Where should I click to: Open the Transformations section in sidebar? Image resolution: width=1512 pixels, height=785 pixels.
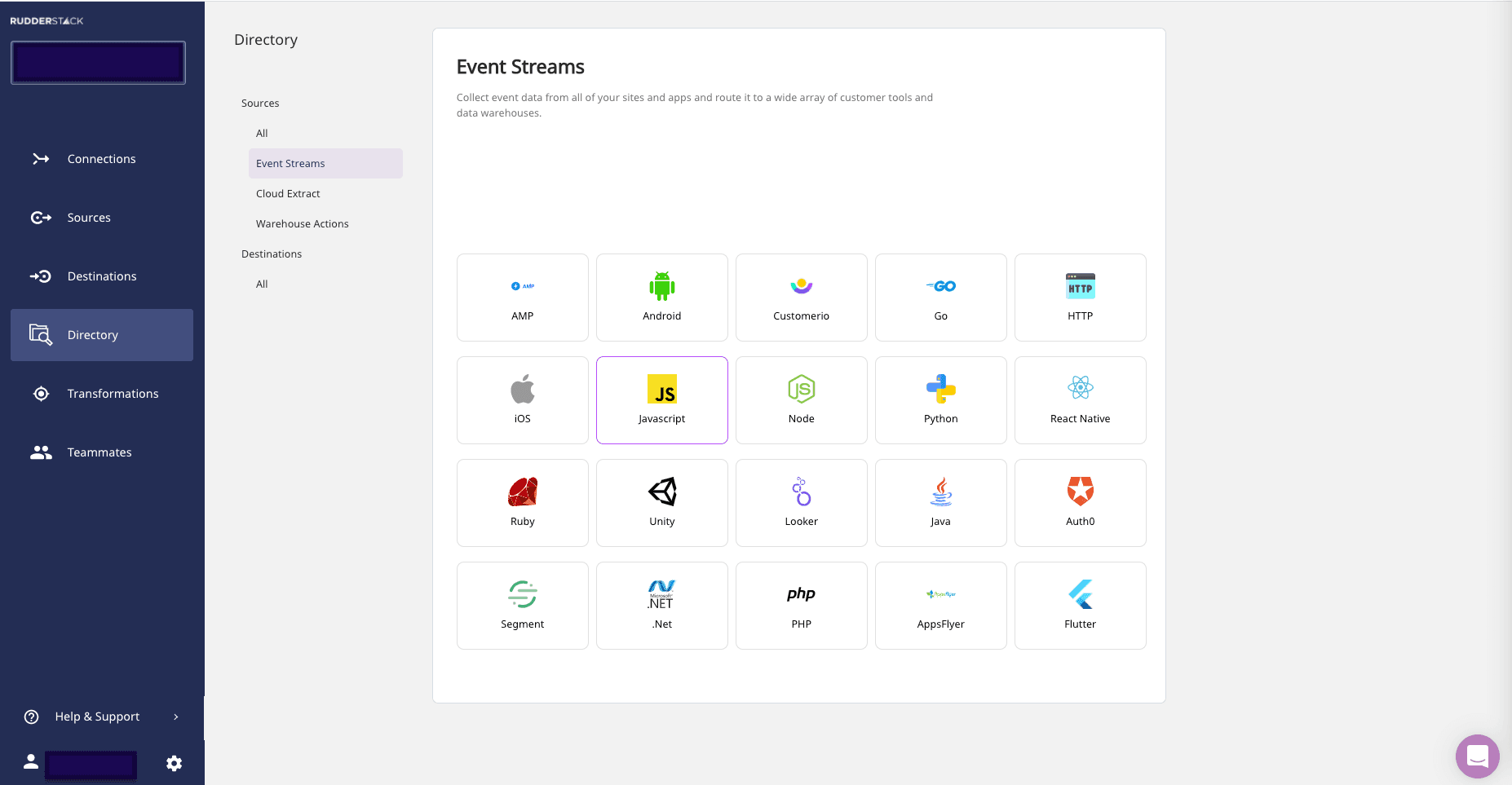[x=113, y=393]
